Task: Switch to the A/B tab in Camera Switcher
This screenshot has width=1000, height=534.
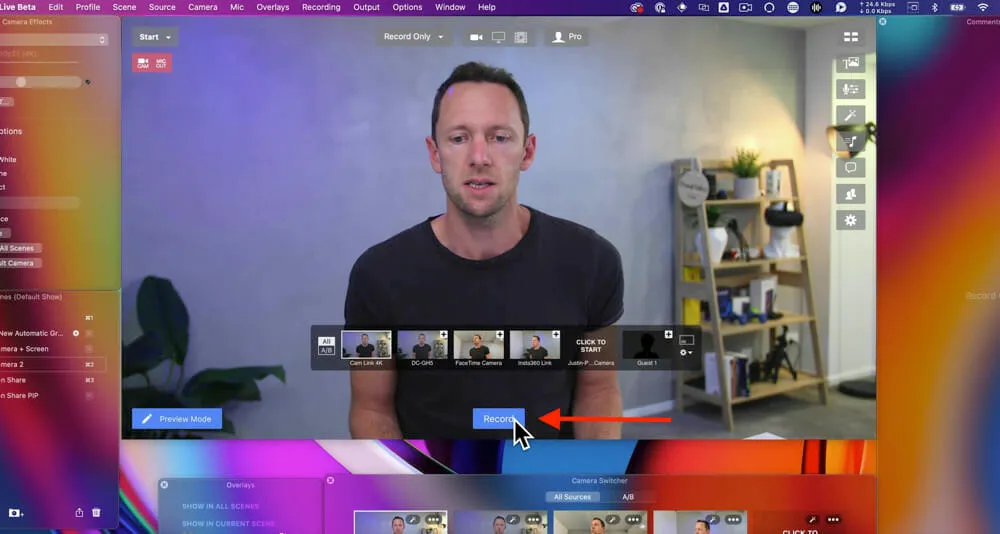Action: point(628,497)
